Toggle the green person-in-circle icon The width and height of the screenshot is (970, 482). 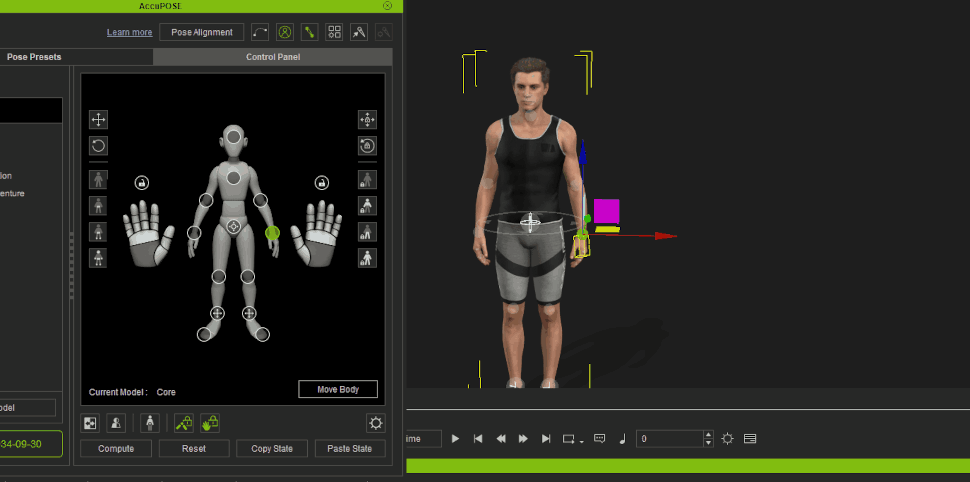285,32
